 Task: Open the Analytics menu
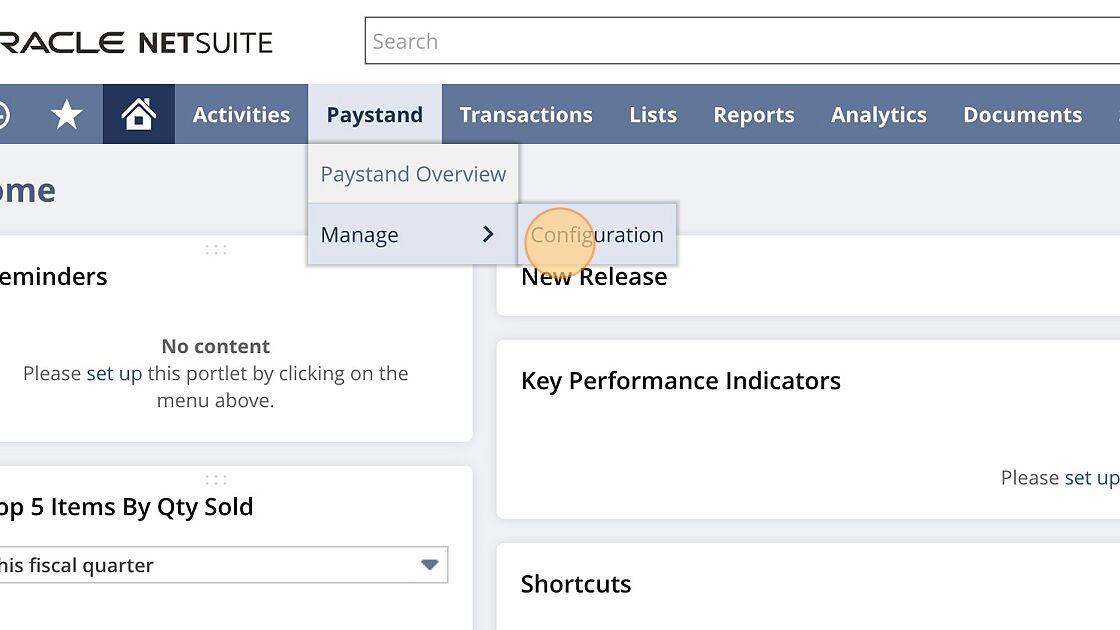(x=879, y=114)
